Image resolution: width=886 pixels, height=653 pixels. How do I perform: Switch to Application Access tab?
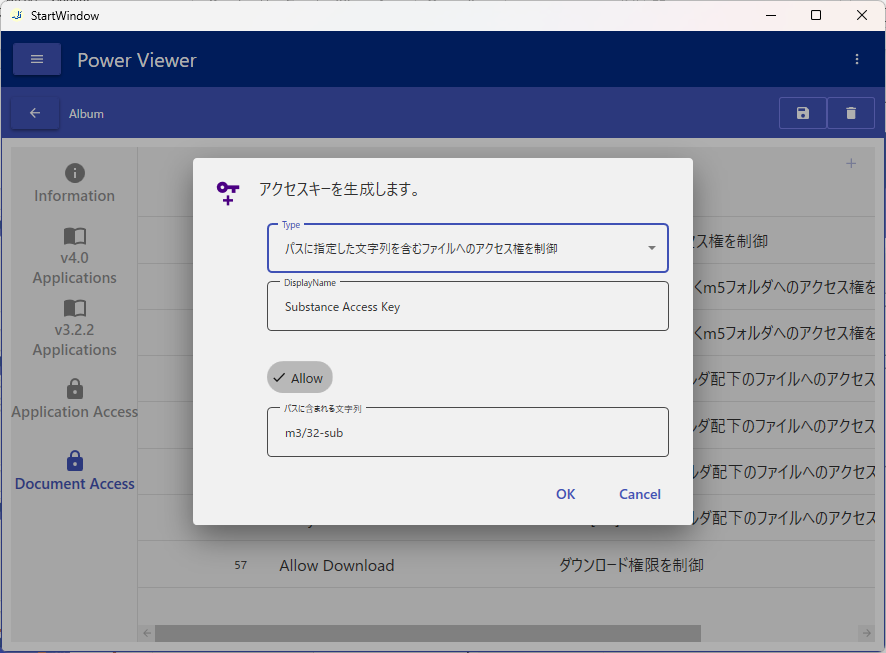coord(75,399)
